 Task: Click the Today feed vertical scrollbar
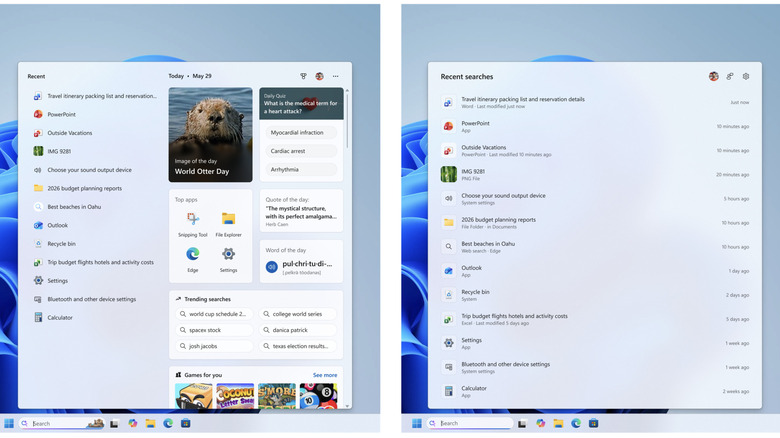347,119
